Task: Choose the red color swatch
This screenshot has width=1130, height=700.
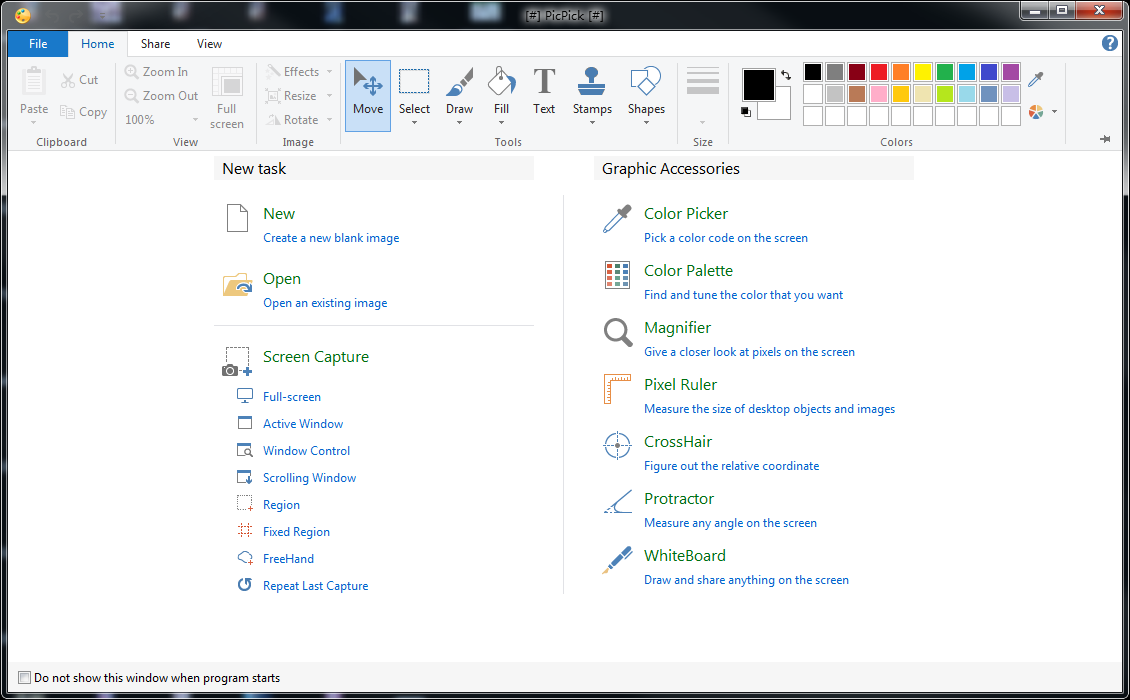Action: [879, 72]
